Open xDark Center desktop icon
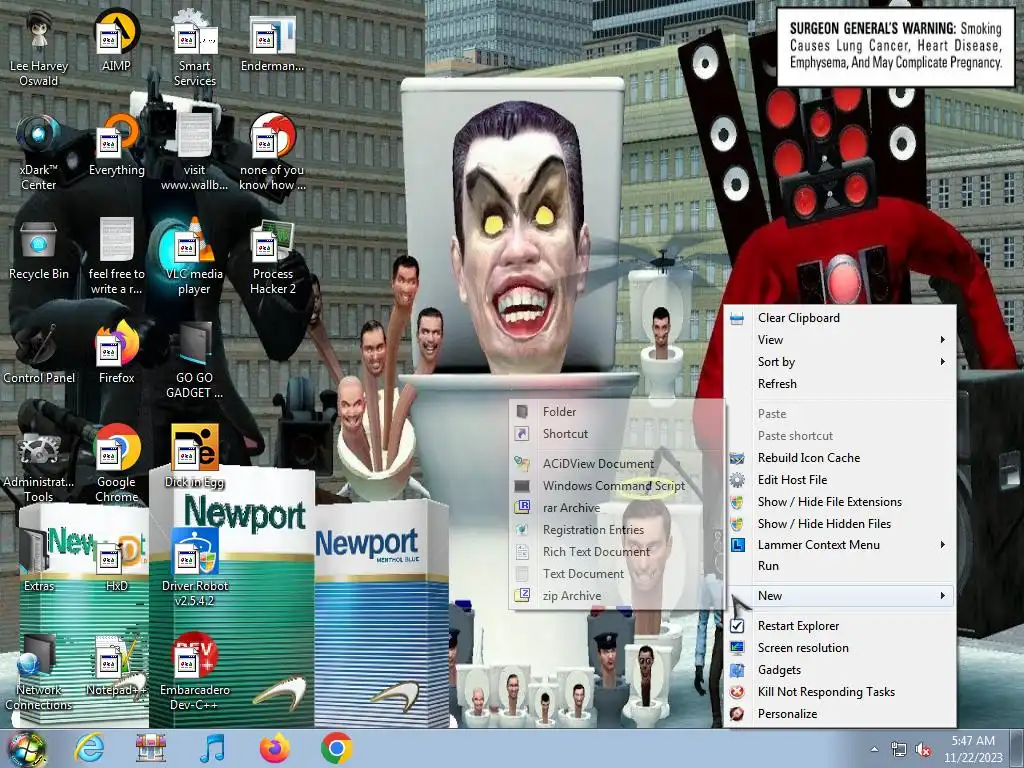This screenshot has height=768, width=1024. pos(39,153)
